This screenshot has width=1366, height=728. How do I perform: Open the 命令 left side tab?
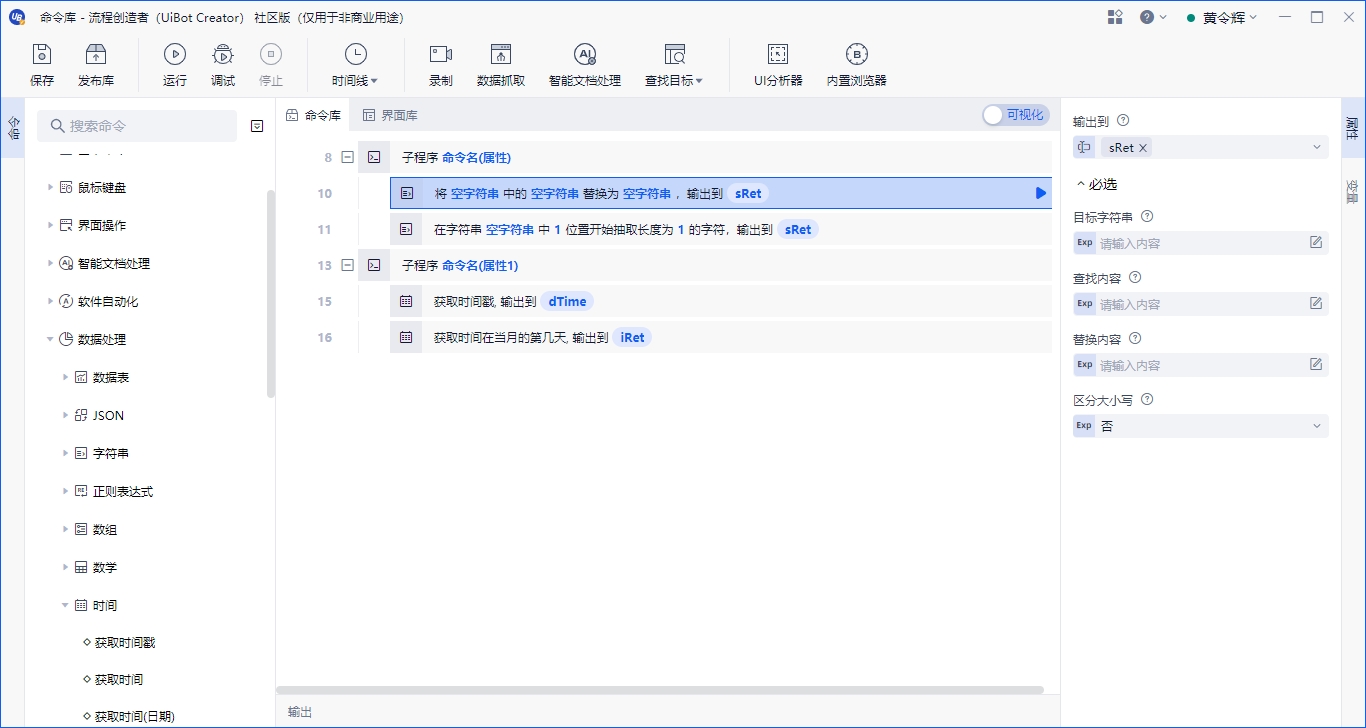click(13, 127)
